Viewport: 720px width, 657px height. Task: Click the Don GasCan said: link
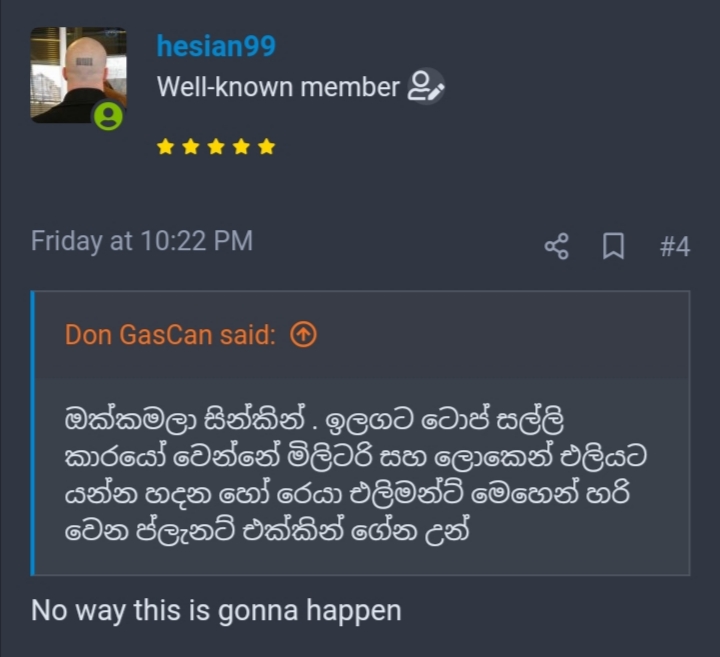(170, 334)
